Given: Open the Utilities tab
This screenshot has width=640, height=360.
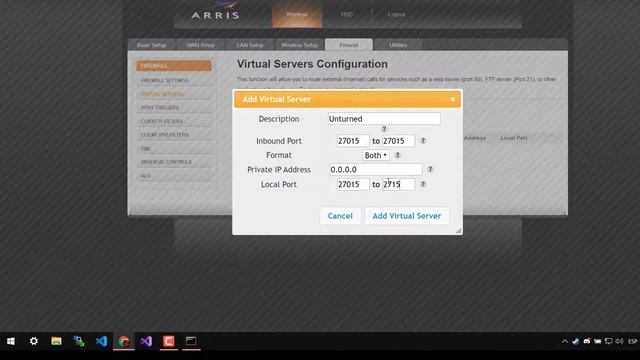Looking at the screenshot, I should pyautogui.click(x=398, y=45).
